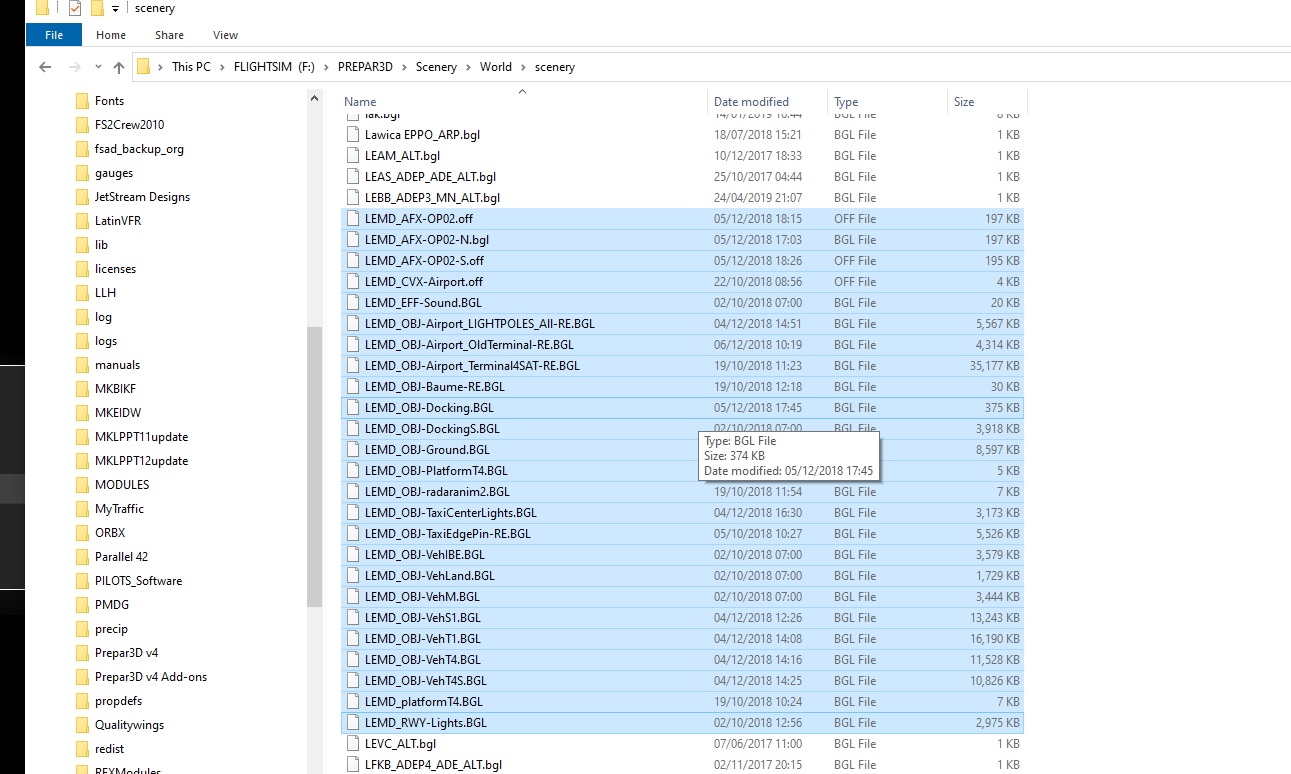Select LEMD_OBJ-TaxiCenterLights.BGL file name
The image size is (1291, 774).
click(450, 513)
